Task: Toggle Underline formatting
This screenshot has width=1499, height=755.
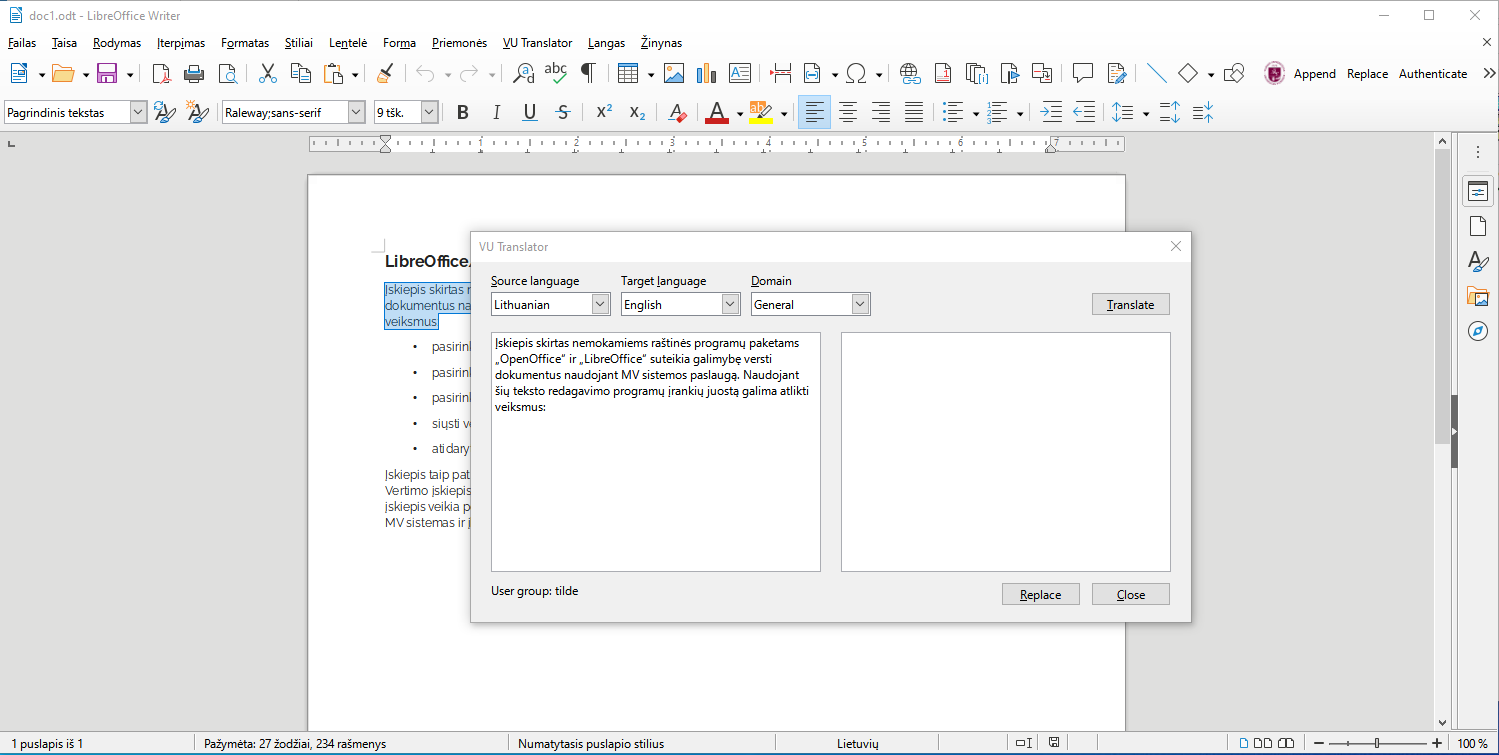Action: pos(530,113)
